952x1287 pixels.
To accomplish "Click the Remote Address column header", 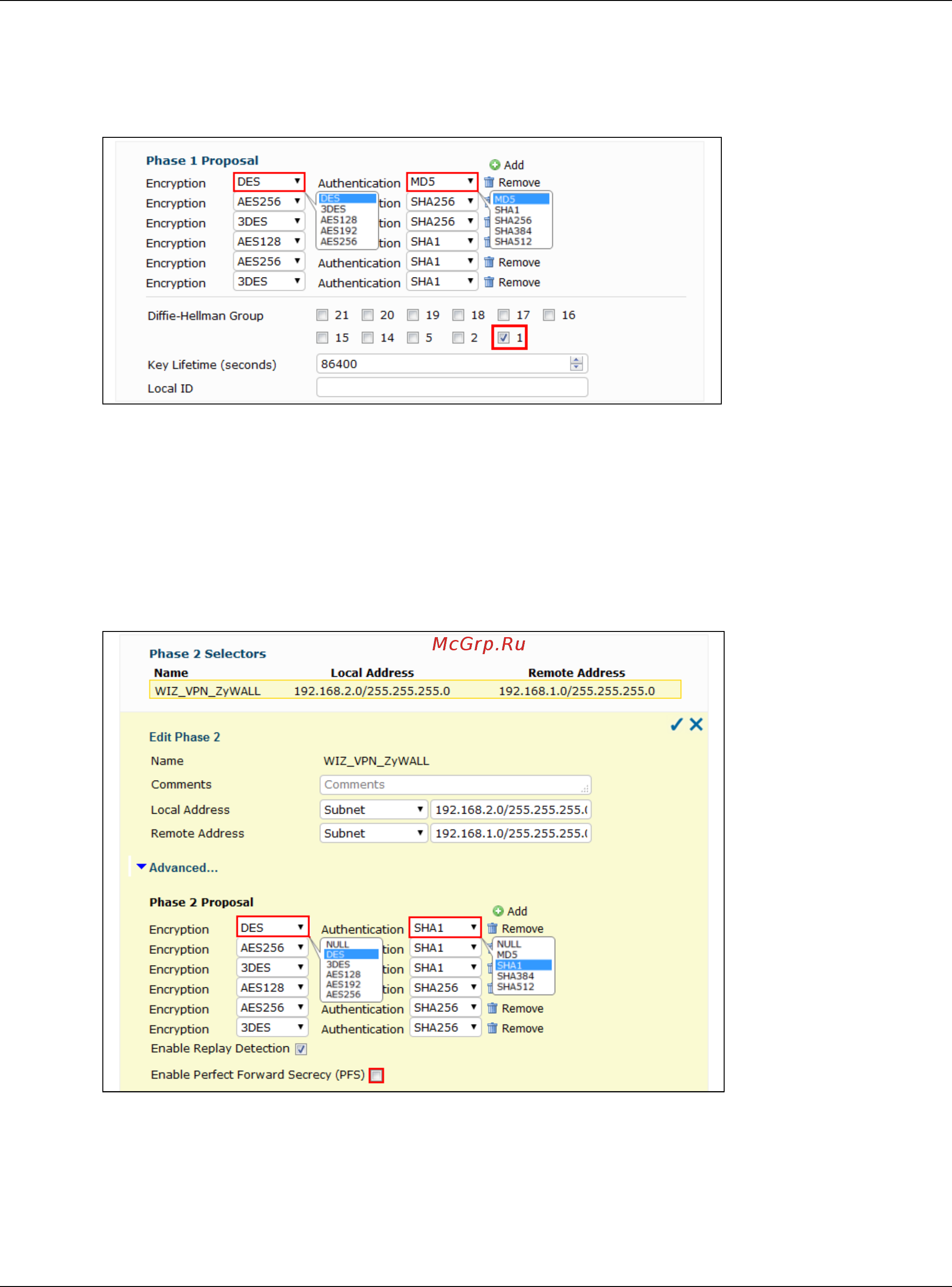I will [576, 673].
